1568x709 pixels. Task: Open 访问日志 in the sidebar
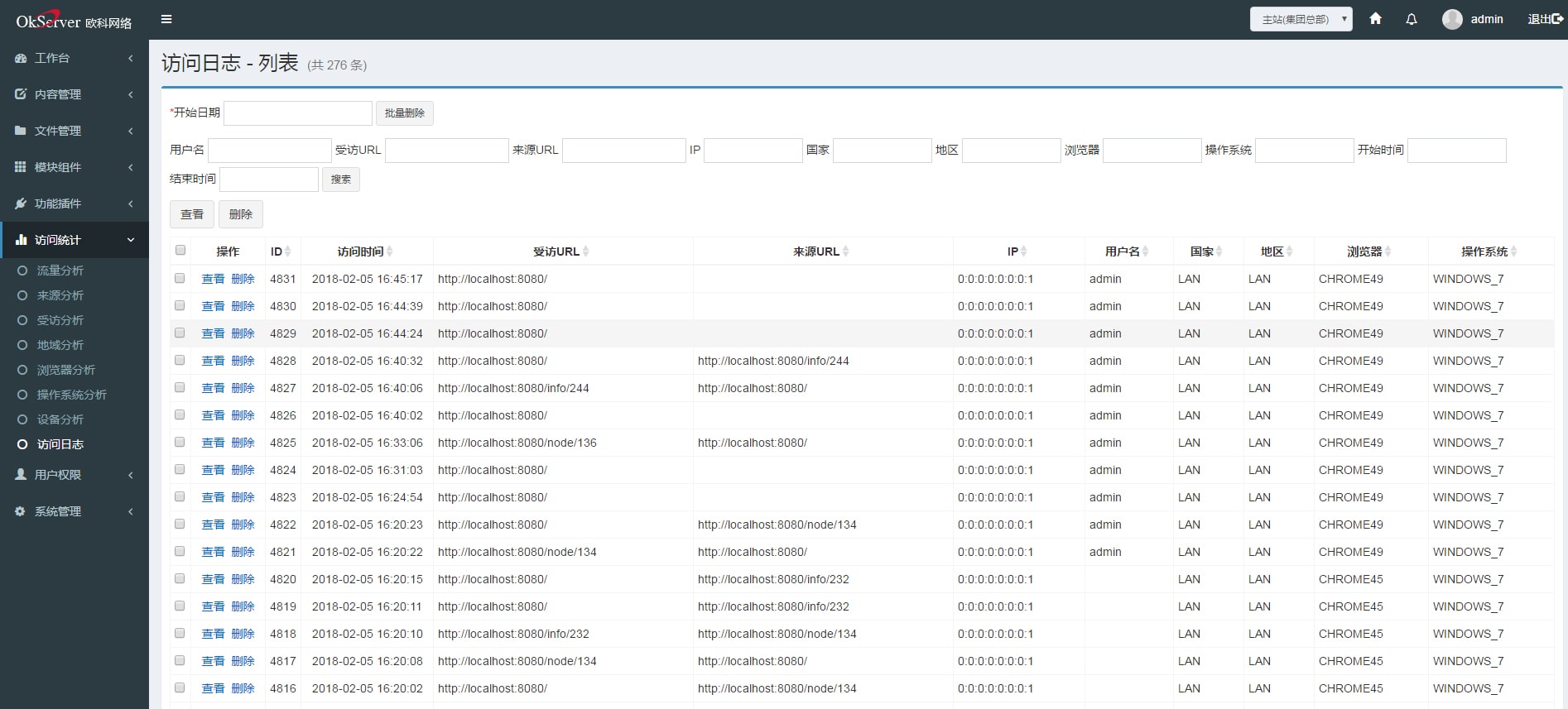(60, 444)
